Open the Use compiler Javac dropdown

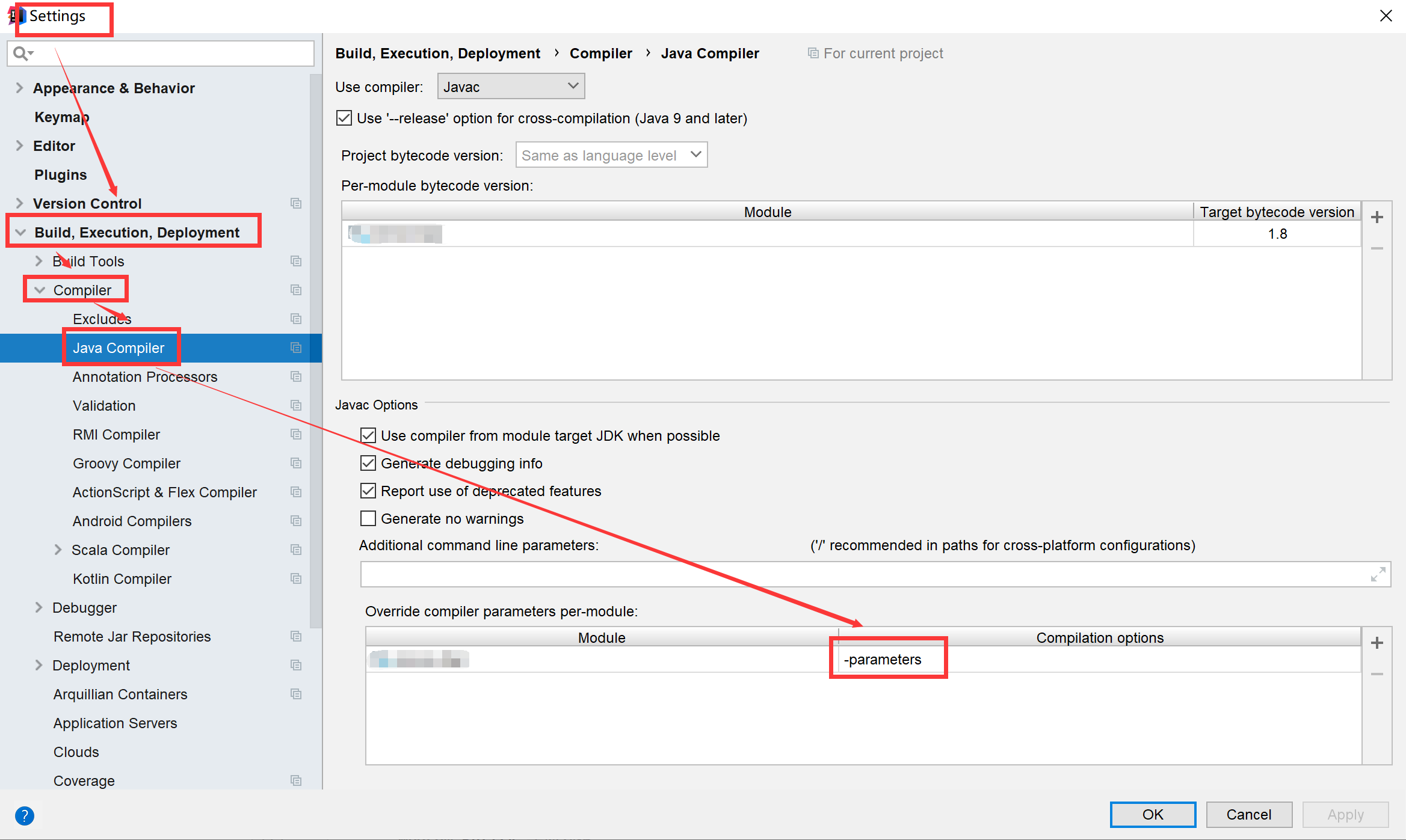pos(511,87)
